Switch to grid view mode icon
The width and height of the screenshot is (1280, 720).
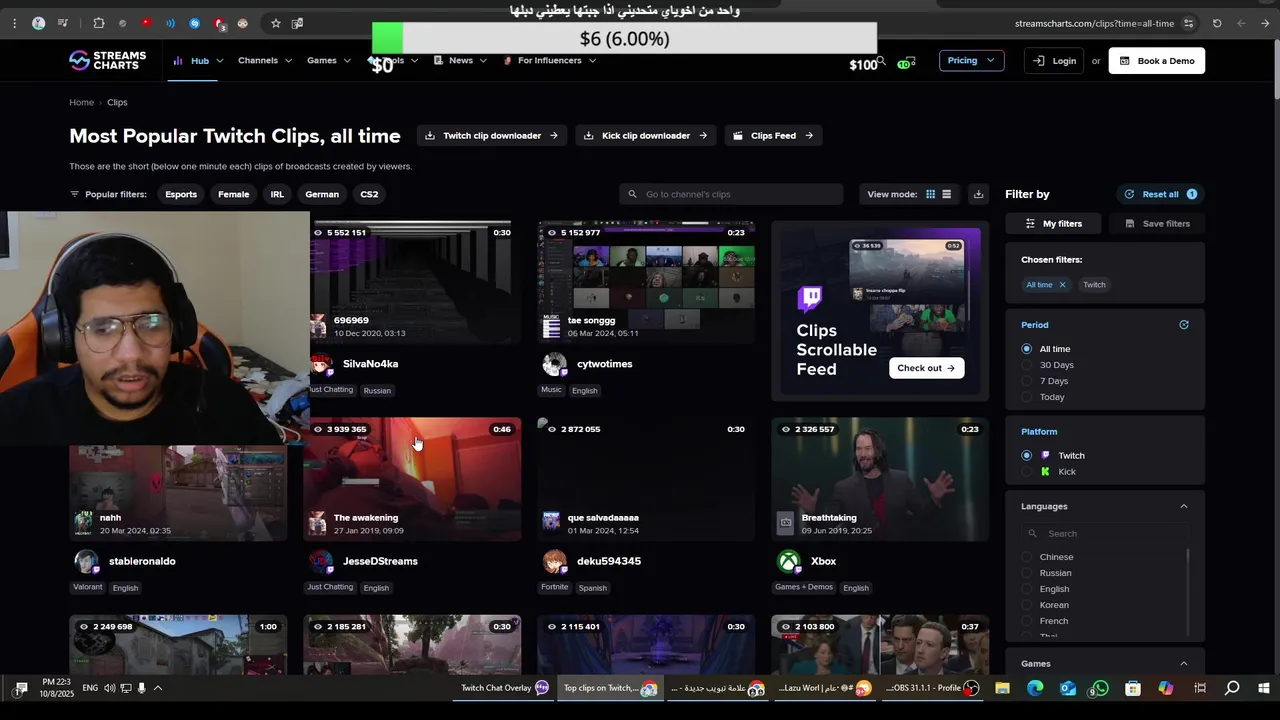930,194
